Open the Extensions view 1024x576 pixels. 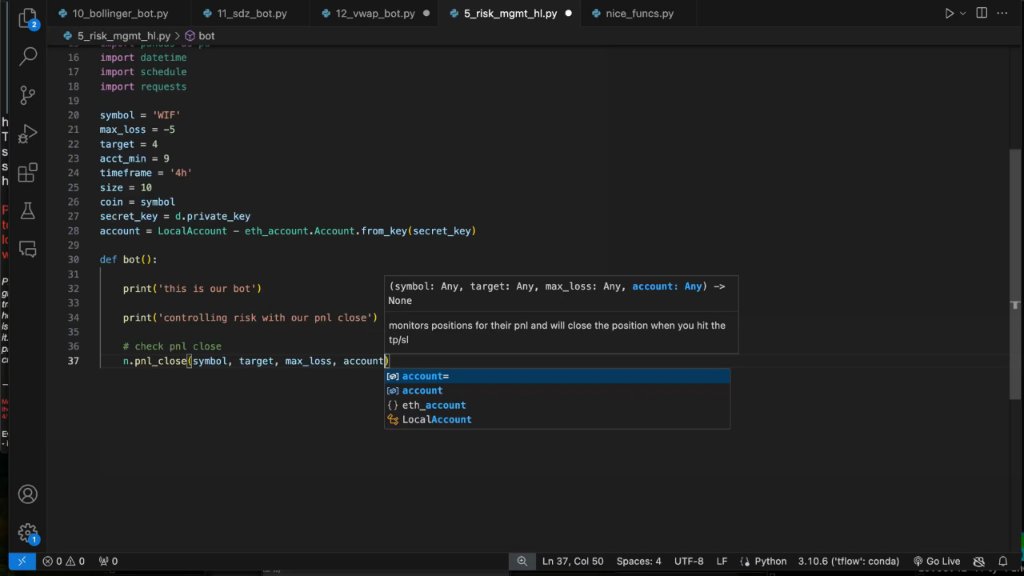(27, 172)
